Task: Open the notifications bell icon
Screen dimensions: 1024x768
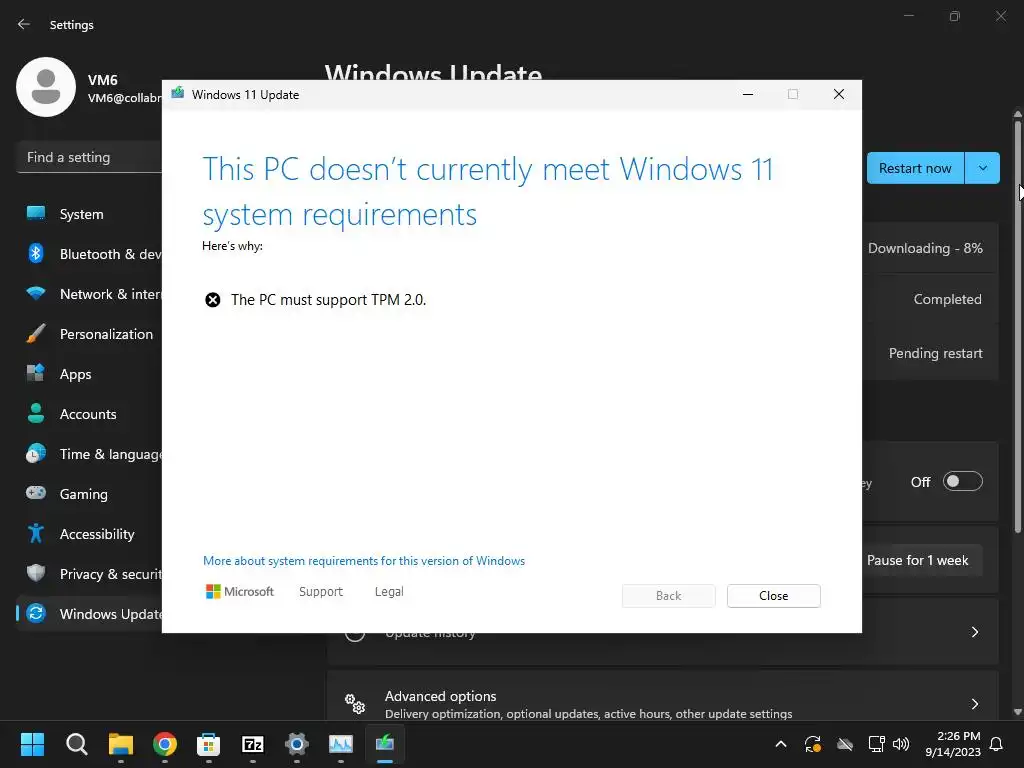Action: [997, 744]
